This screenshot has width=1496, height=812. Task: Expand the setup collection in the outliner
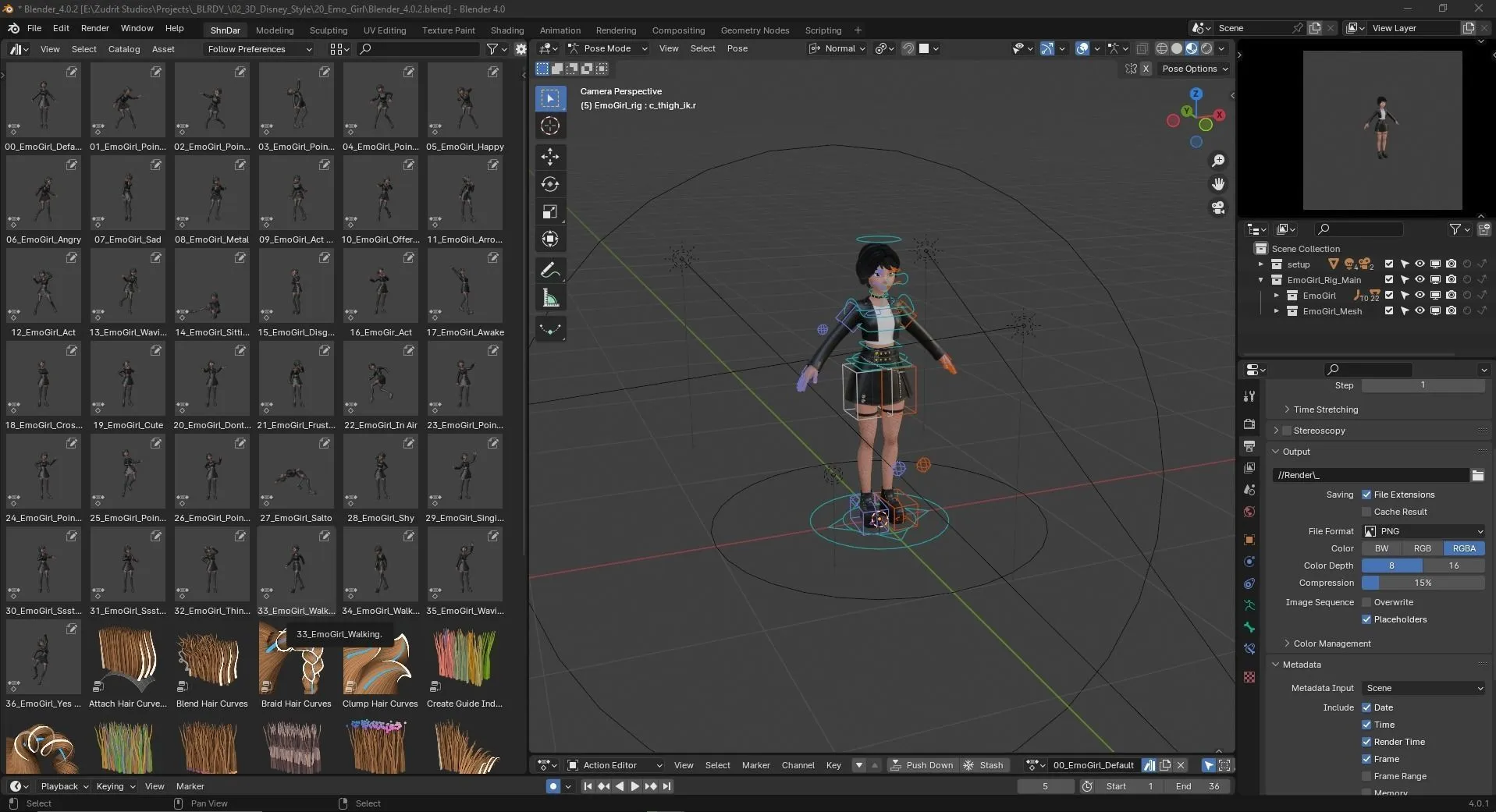pos(1260,264)
